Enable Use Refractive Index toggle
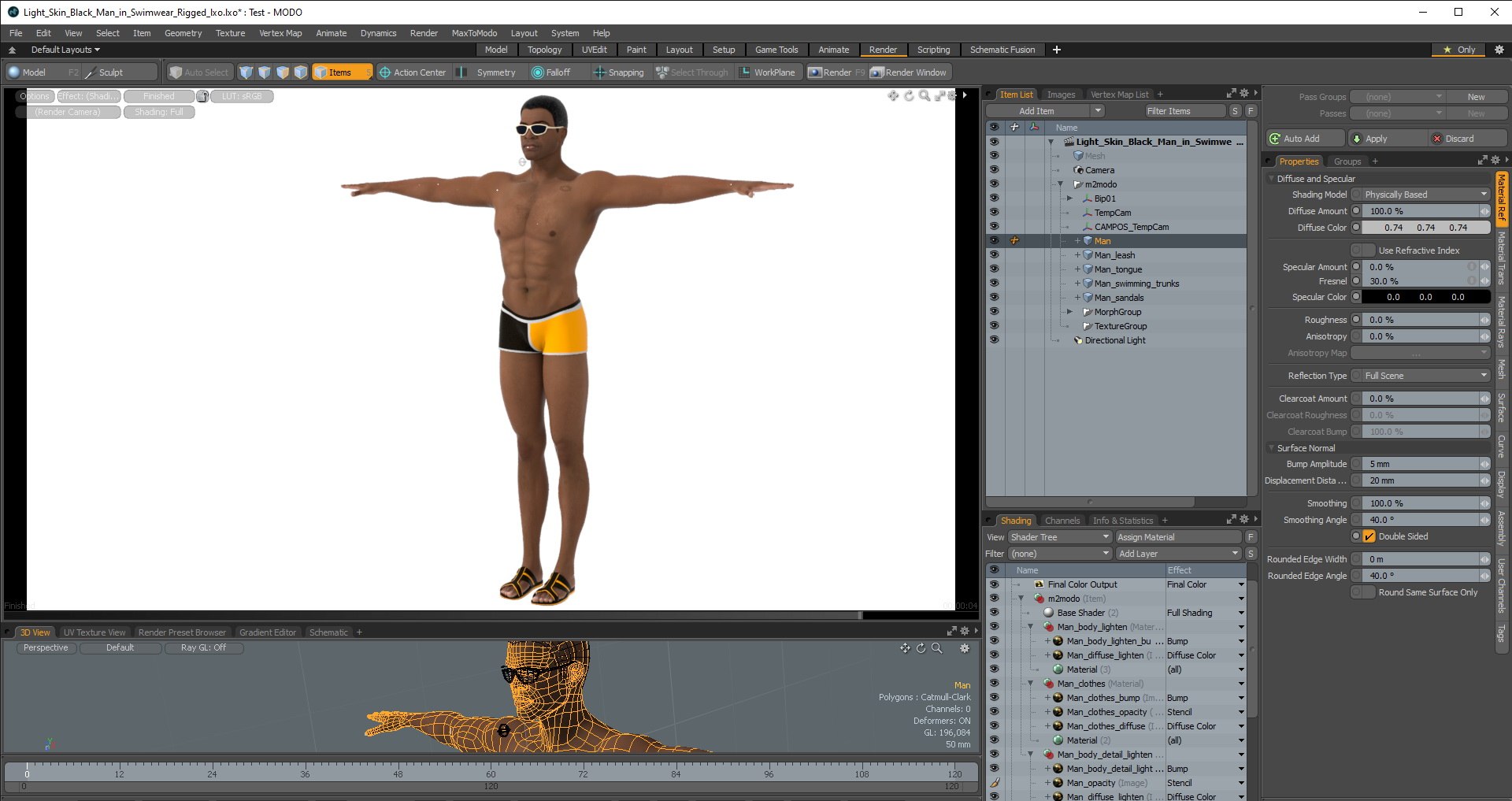Viewport: 1512px width, 801px height. [x=1363, y=250]
